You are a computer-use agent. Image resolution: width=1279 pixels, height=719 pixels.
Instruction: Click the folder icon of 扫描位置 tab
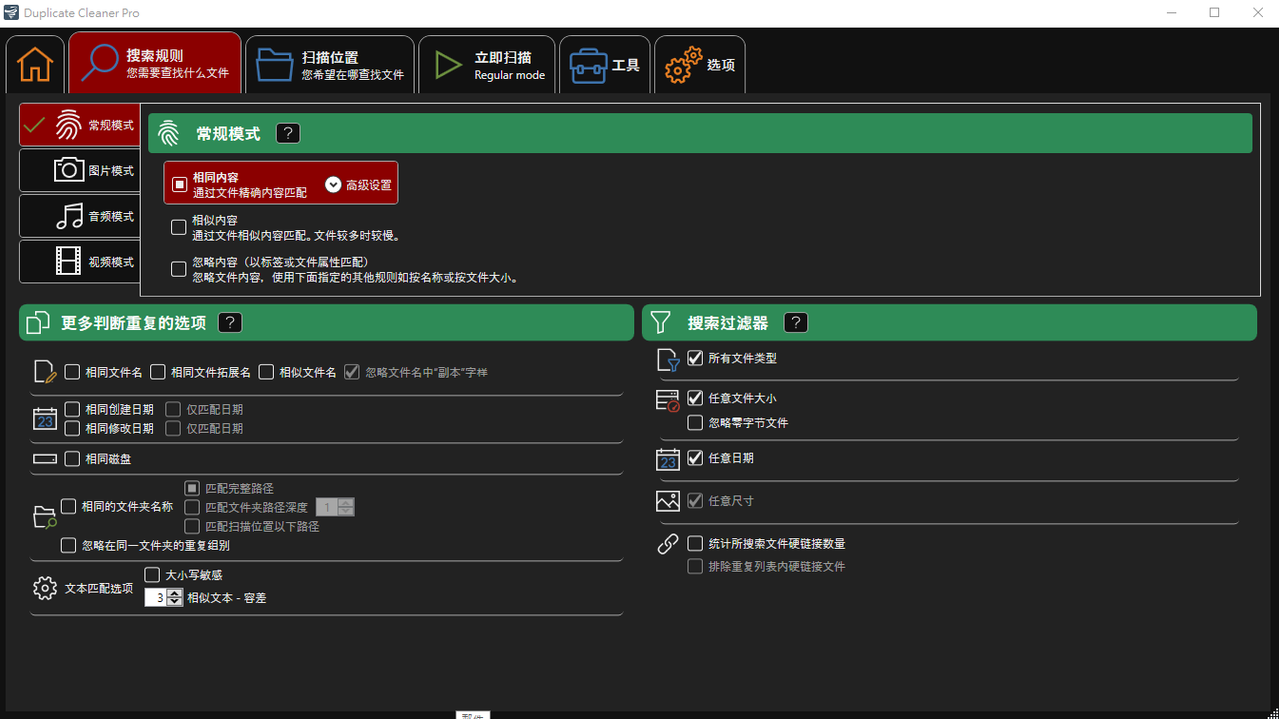pyautogui.click(x=274, y=65)
